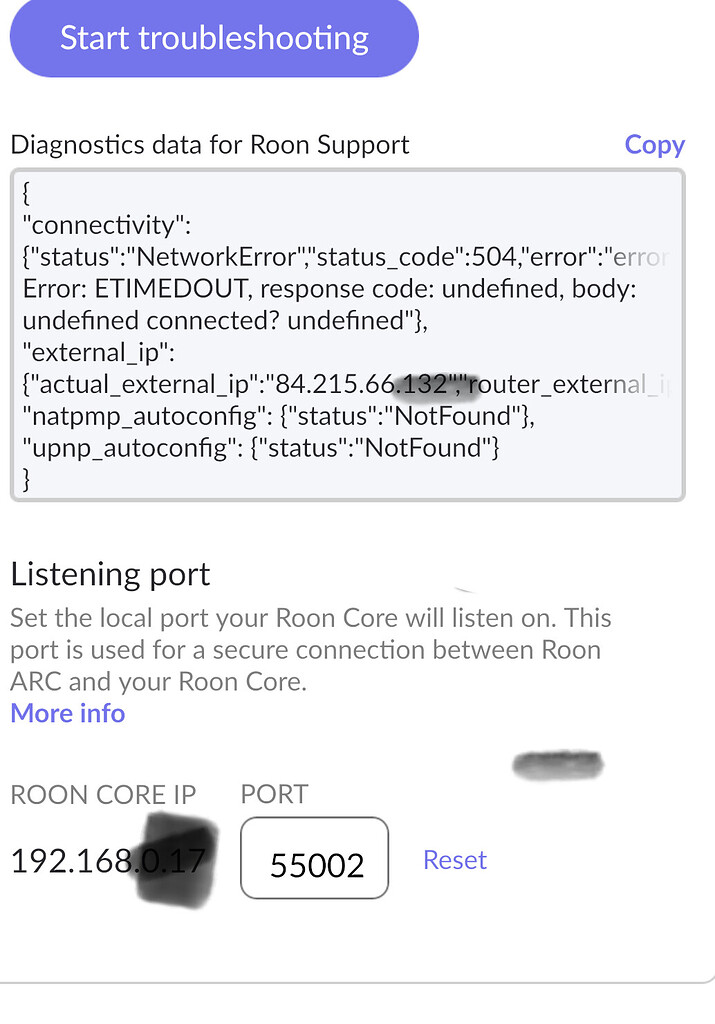The height and width of the screenshot is (1024, 715).
Task: Click the ROON CORE IP label
Action: tap(102, 794)
